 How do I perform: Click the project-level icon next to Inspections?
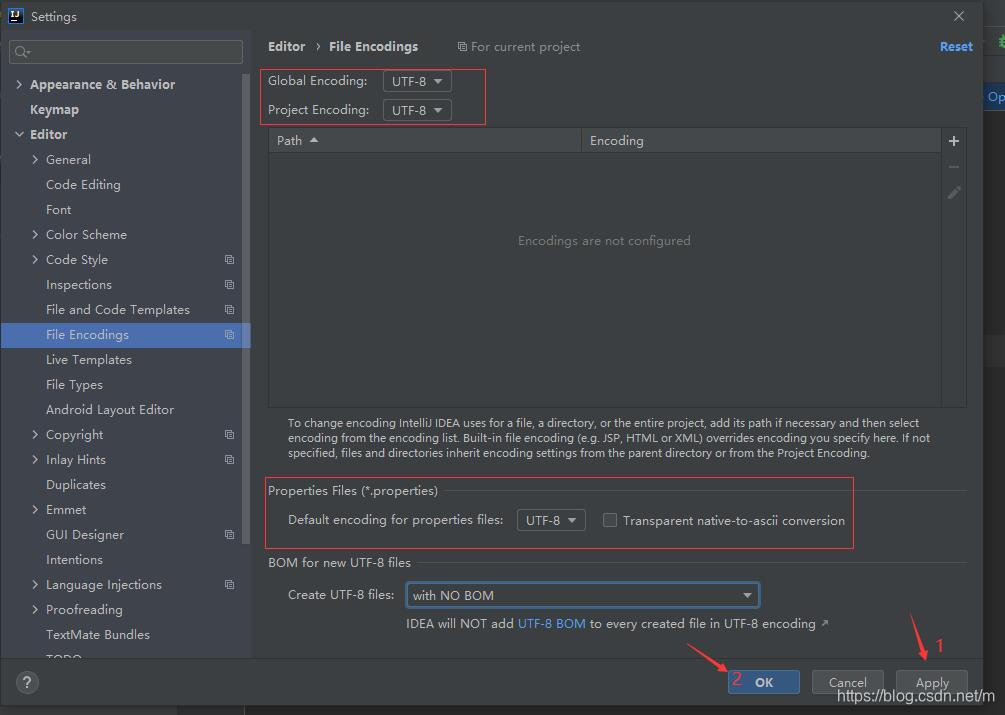[229, 284]
